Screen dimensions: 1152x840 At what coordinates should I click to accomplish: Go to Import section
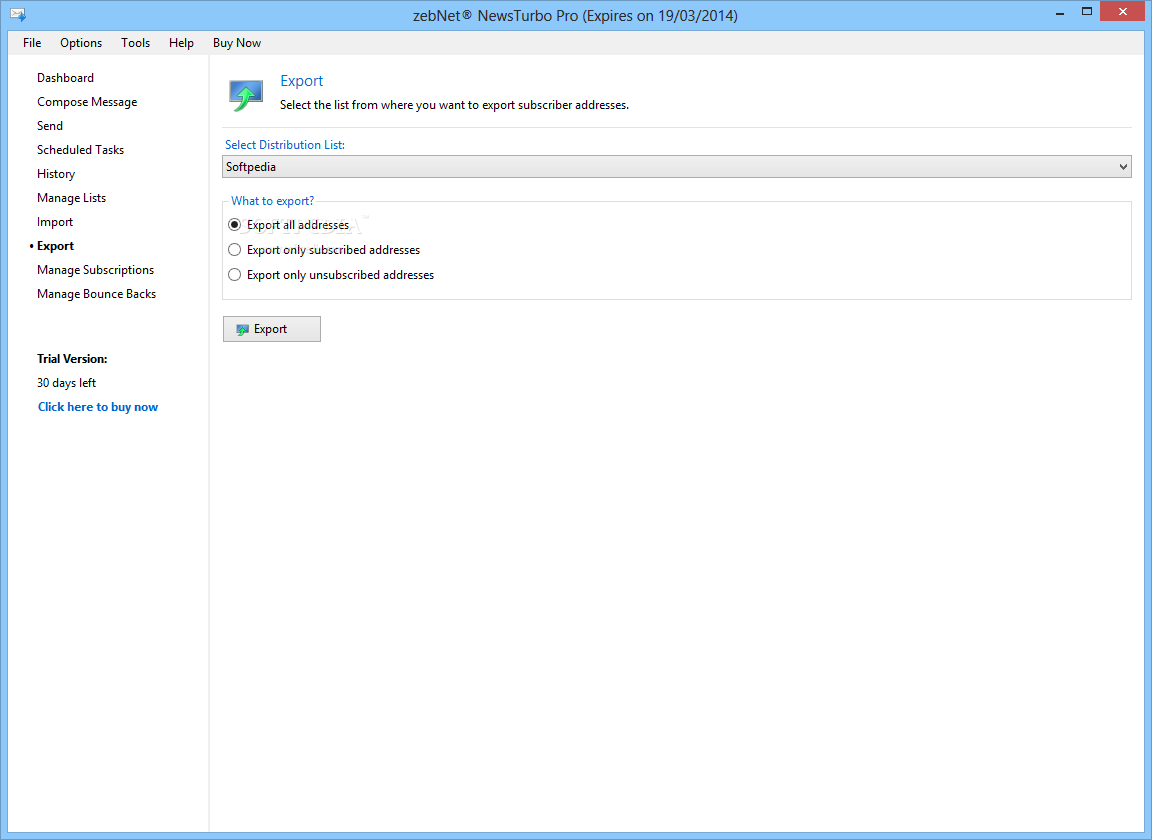pos(55,222)
